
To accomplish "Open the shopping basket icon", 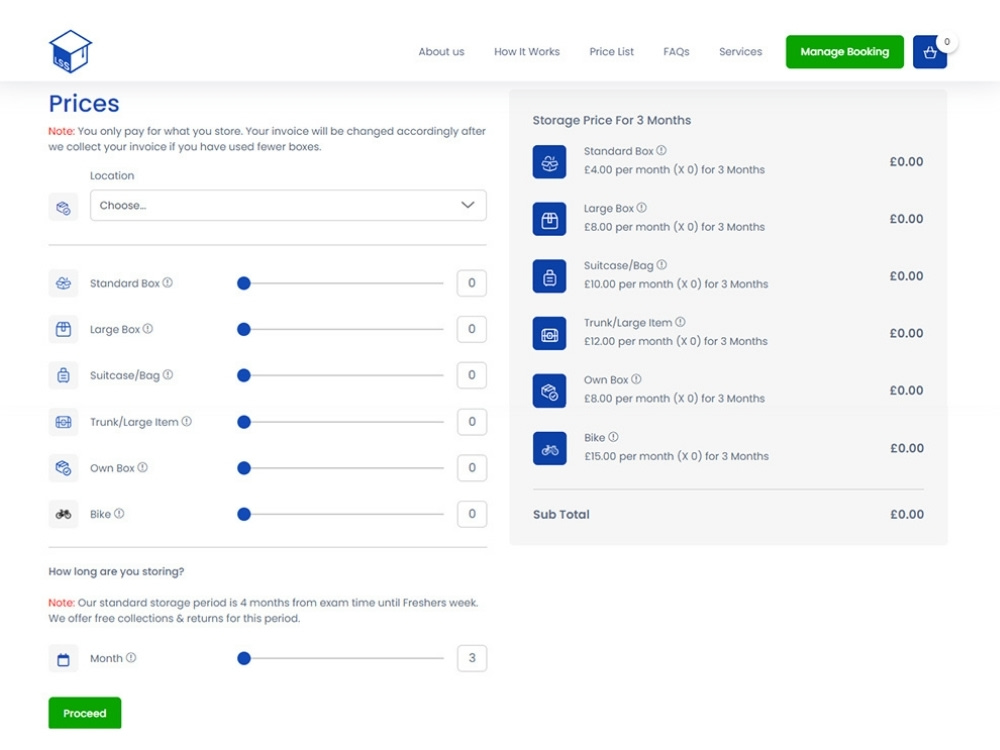I will tap(929, 52).
